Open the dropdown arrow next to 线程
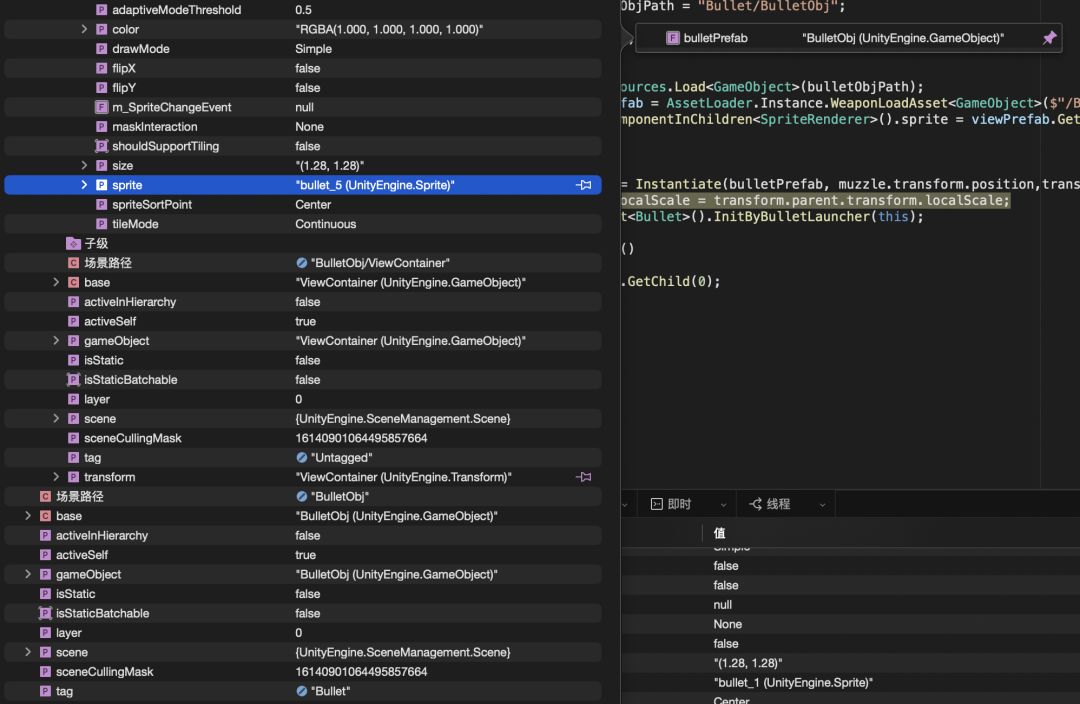The width and height of the screenshot is (1080, 704). (x=821, y=504)
